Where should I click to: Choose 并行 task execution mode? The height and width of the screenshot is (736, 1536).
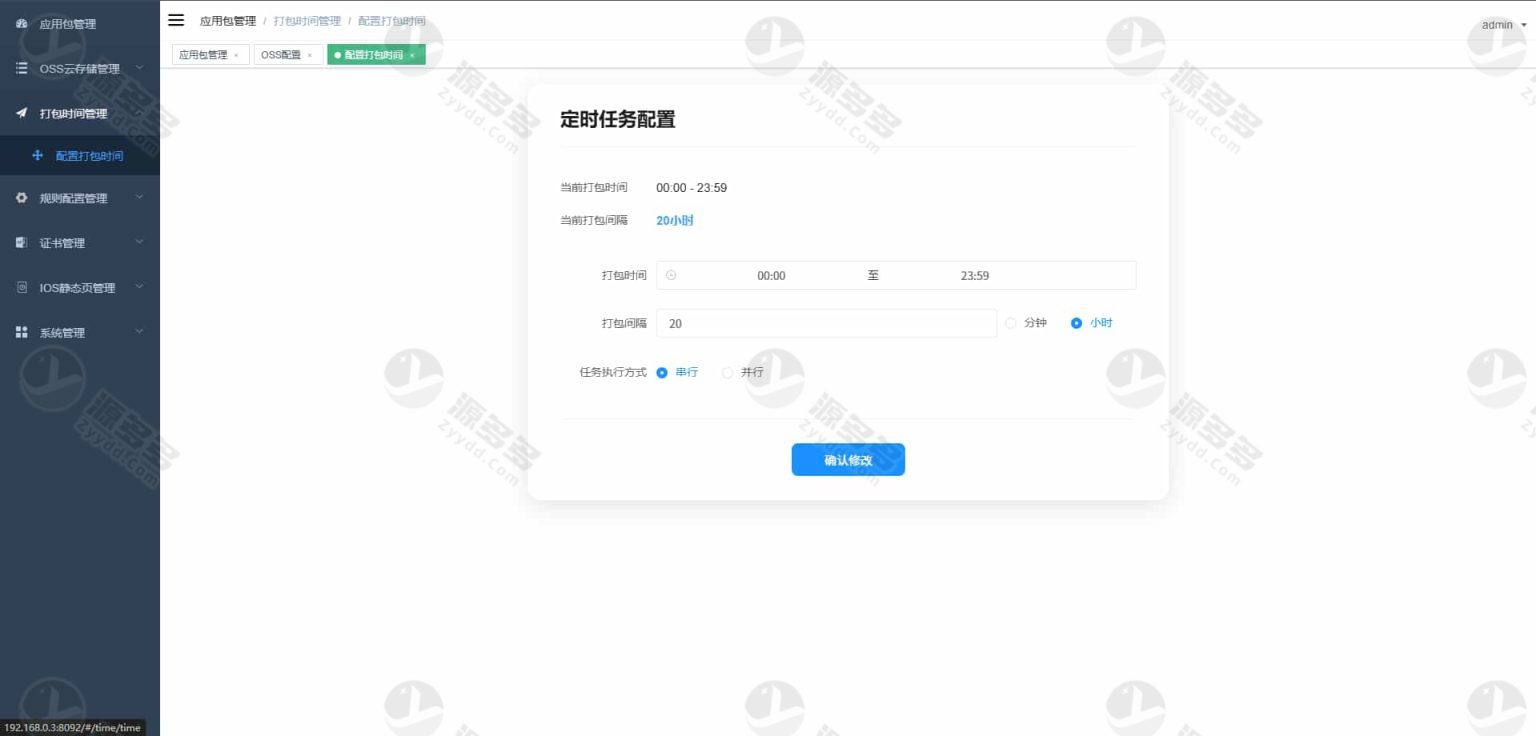[x=728, y=372]
